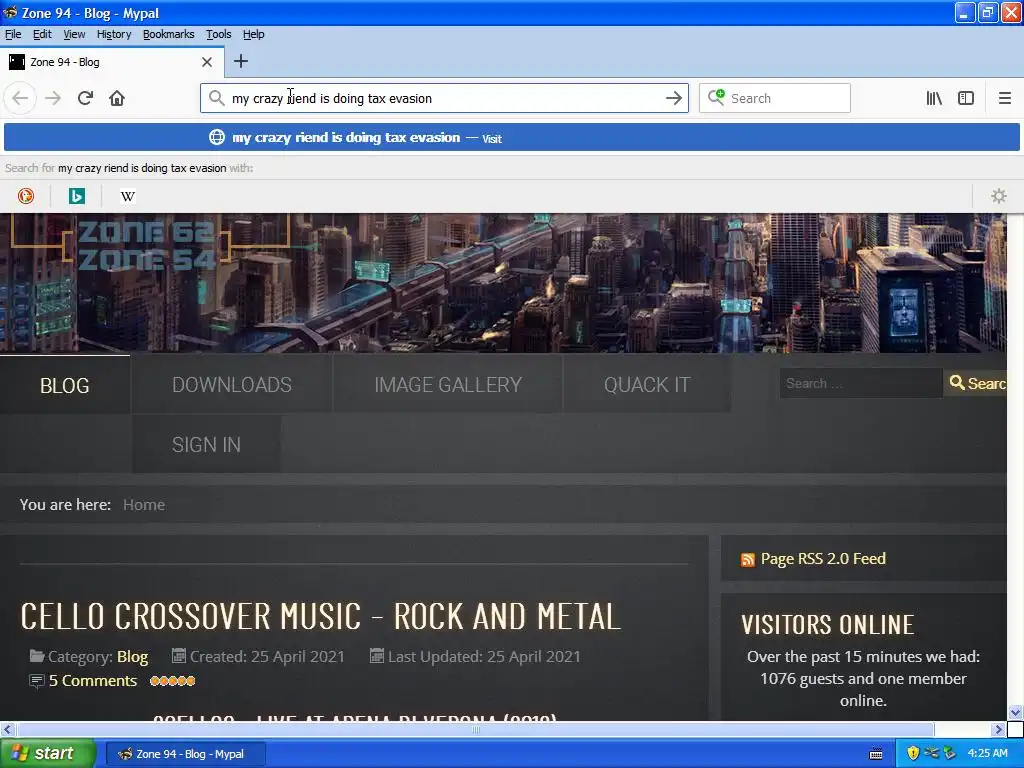Open the DOWNLOADS navigation tab
The image size is (1024, 768).
pos(232,385)
